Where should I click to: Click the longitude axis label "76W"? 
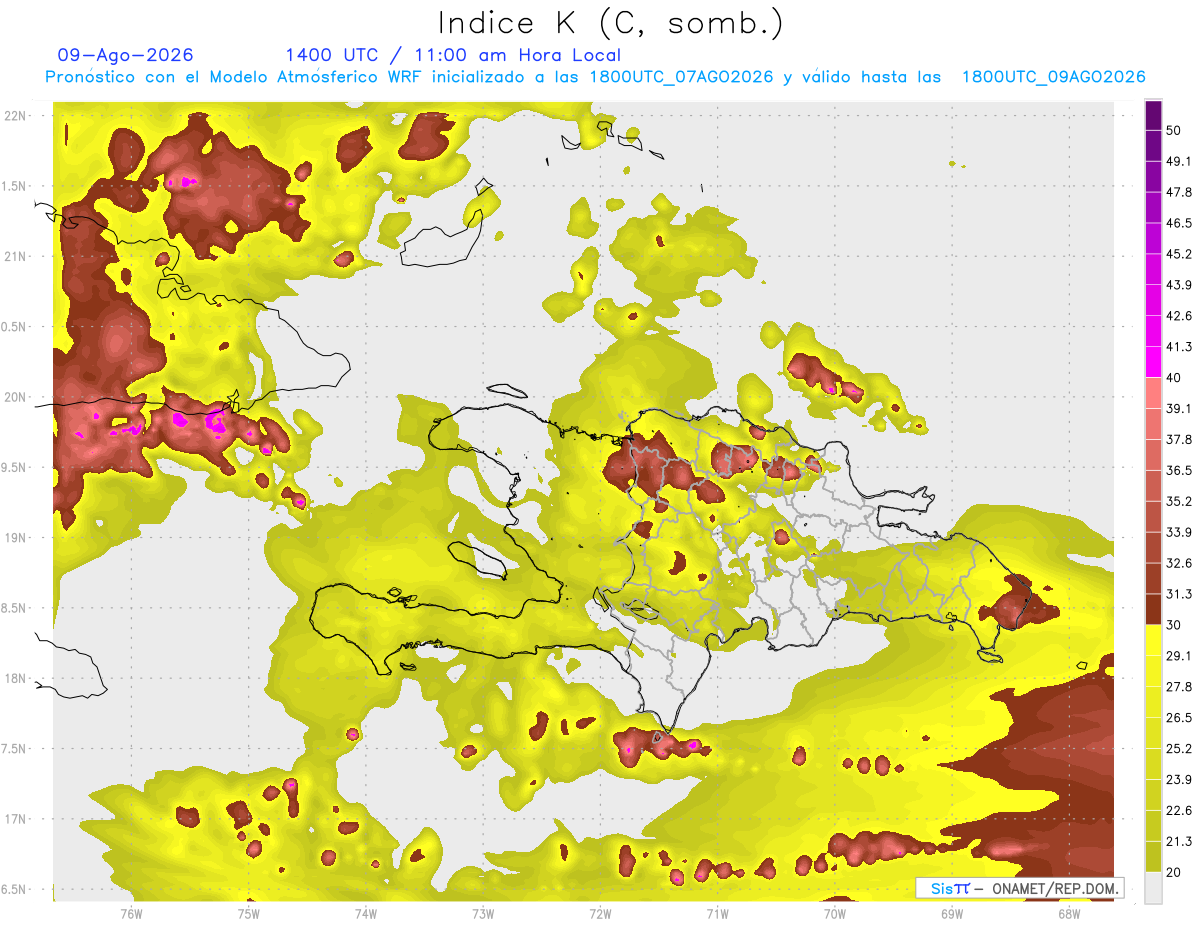(x=131, y=913)
